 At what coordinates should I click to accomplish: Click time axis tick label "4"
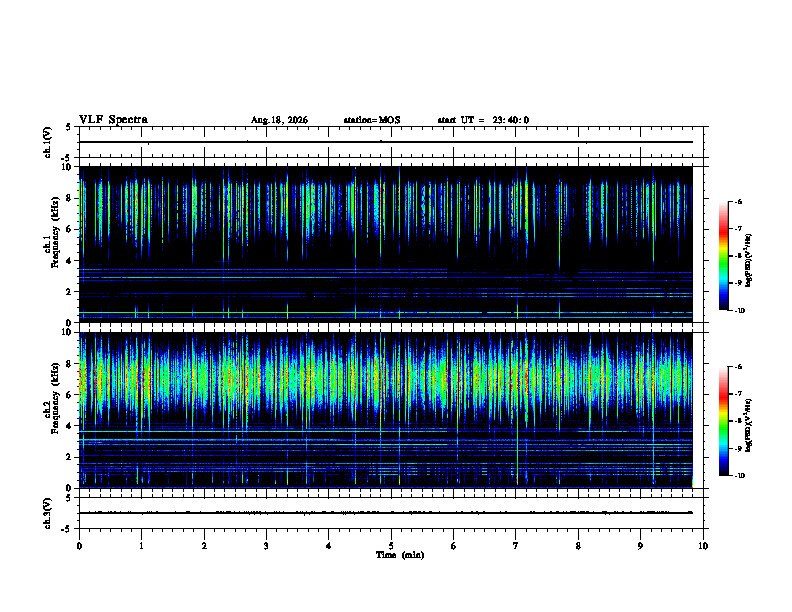(329, 546)
